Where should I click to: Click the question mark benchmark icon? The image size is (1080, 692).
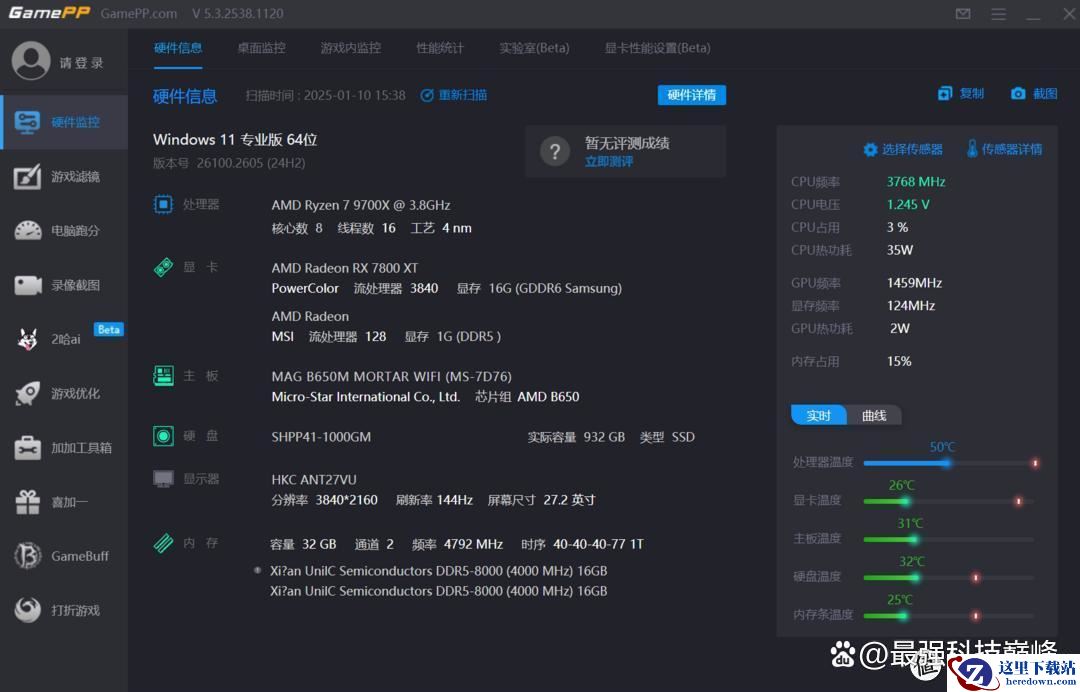[x=554, y=151]
